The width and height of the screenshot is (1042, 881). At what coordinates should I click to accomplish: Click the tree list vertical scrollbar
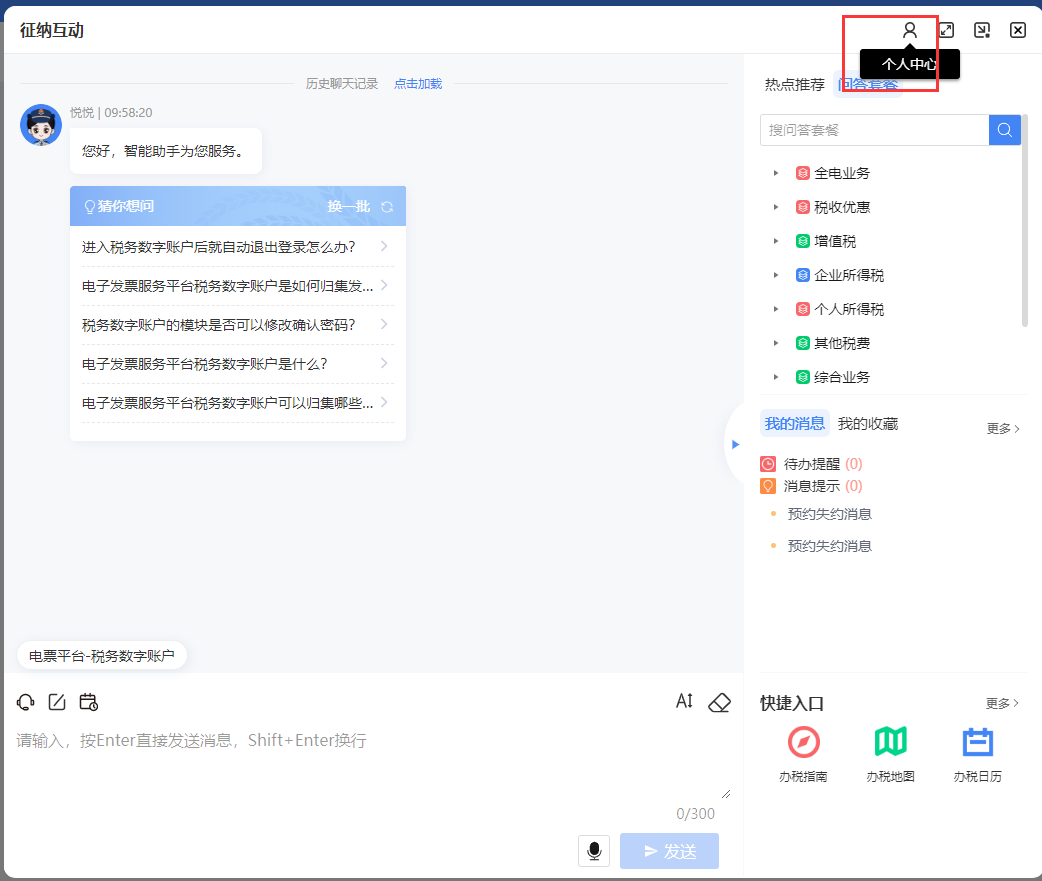point(1025,221)
